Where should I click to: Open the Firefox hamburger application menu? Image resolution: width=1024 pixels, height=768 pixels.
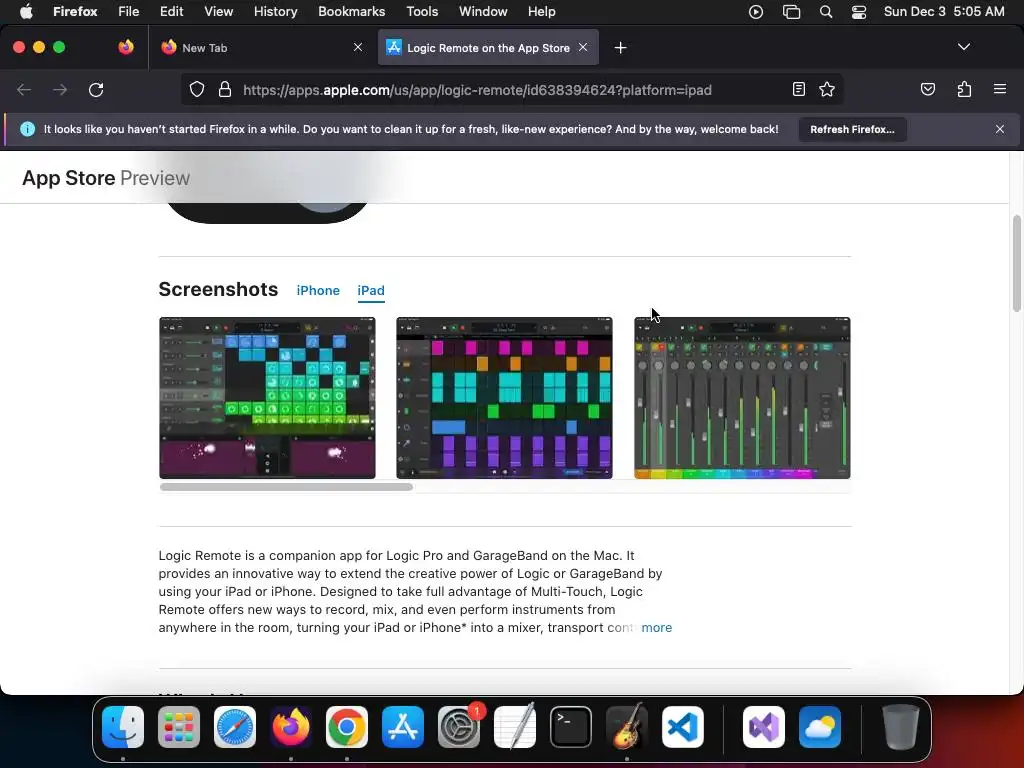click(x=999, y=89)
